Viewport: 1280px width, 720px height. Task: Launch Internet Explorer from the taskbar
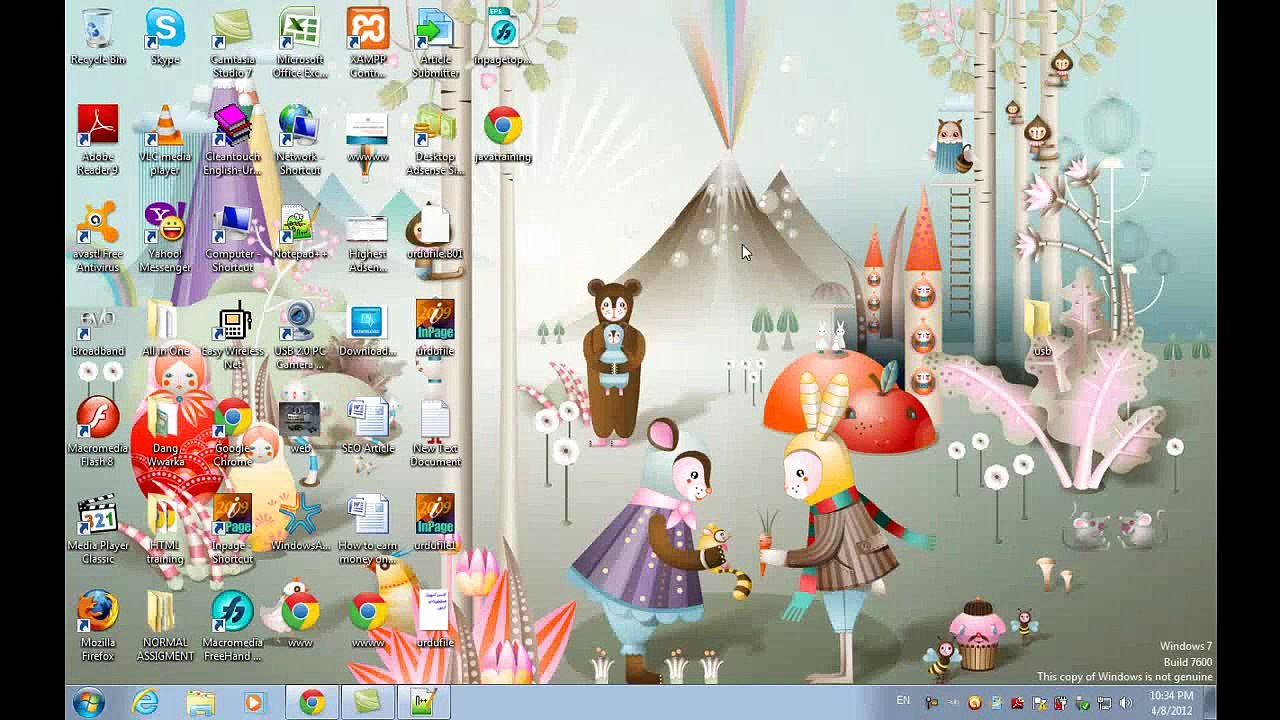tap(146, 703)
